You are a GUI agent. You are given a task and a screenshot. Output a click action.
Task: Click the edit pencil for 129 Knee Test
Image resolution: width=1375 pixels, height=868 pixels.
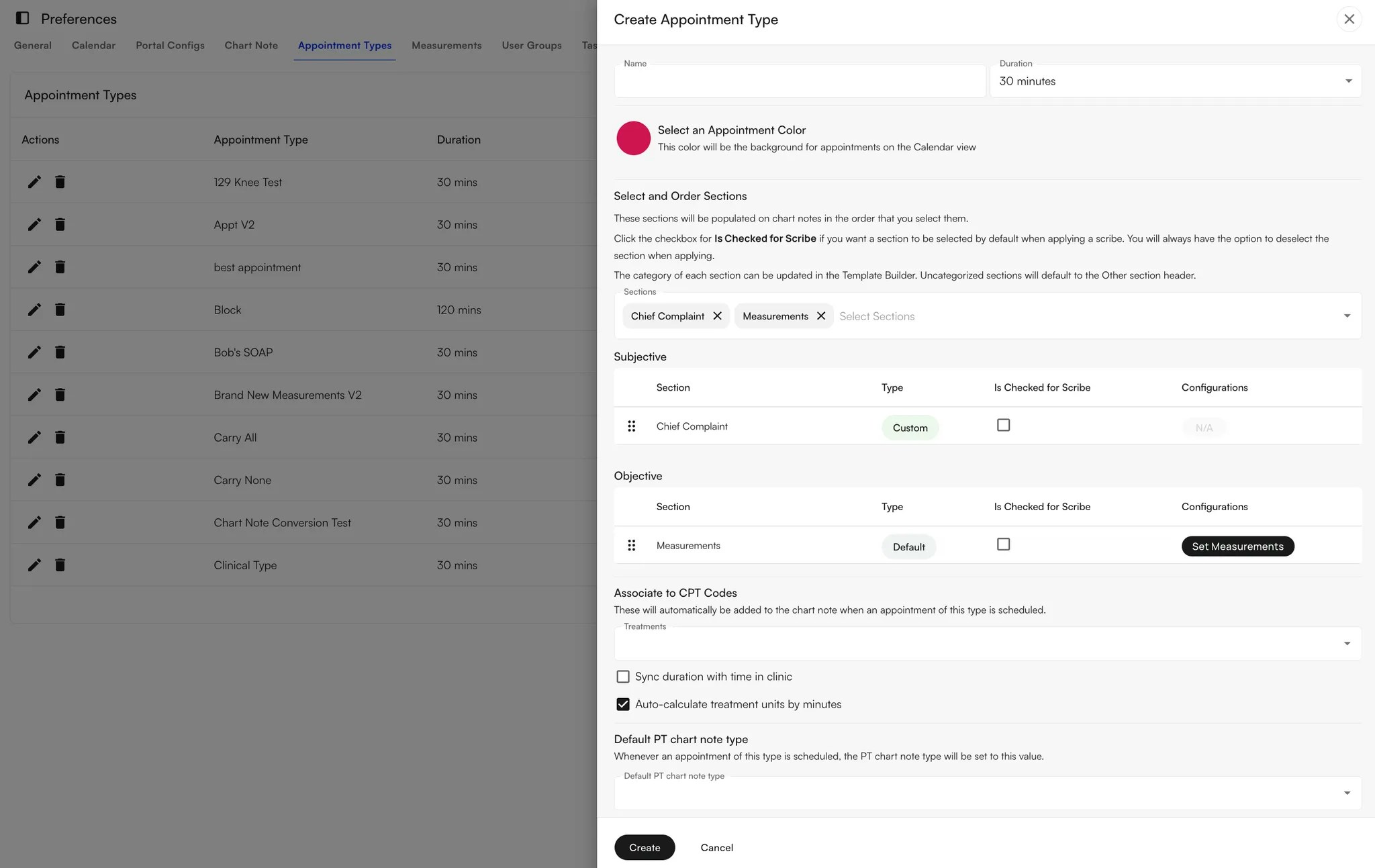point(34,182)
